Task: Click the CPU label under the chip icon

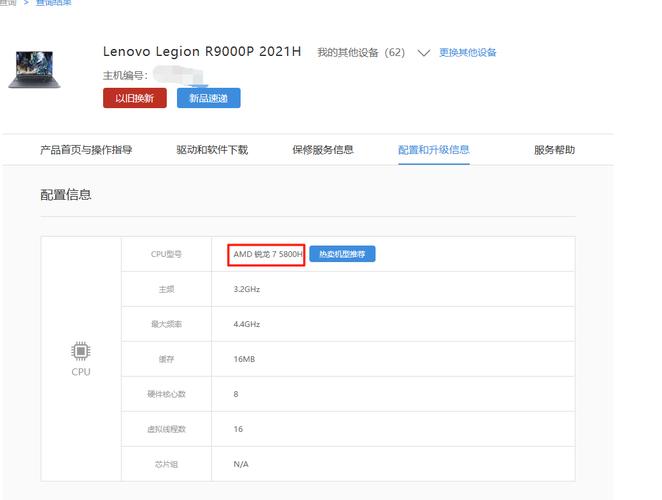Action: pos(81,372)
